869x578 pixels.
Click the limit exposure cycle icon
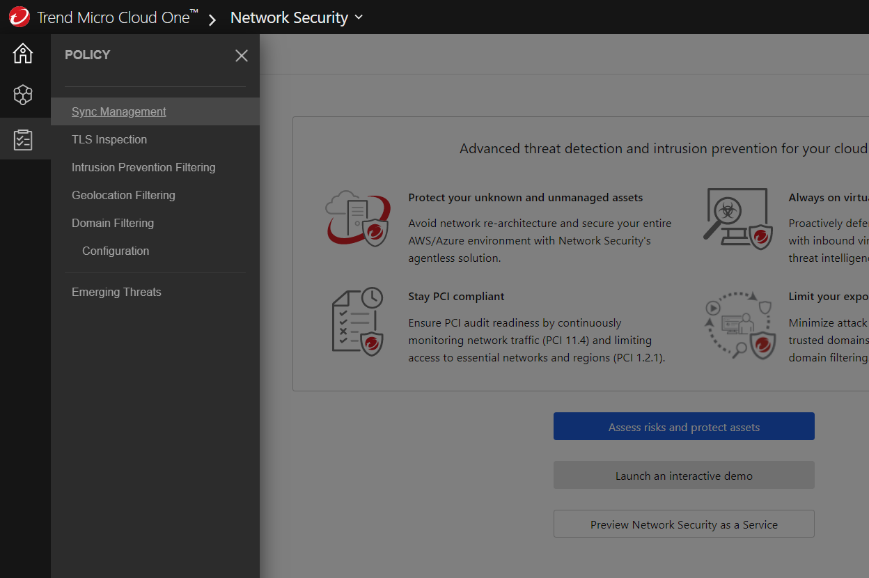tap(738, 325)
